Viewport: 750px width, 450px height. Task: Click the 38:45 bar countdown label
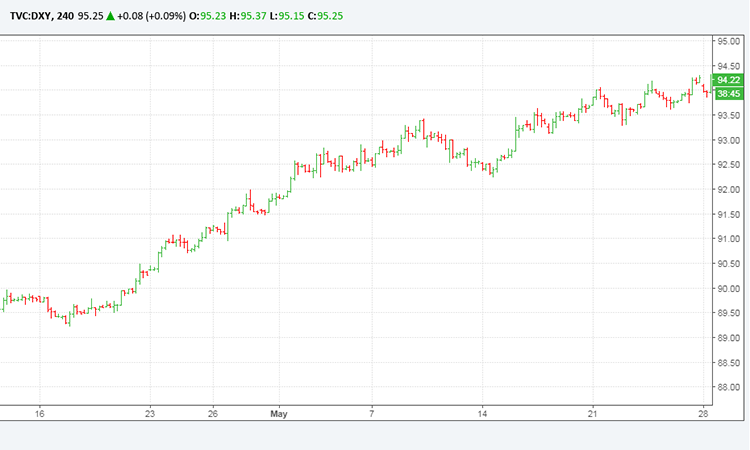click(728, 93)
